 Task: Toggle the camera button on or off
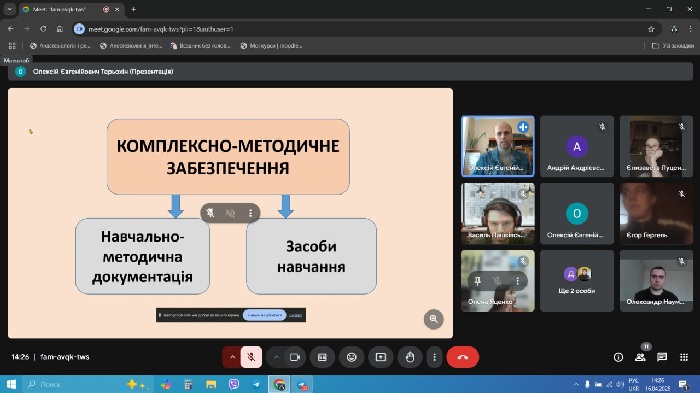[x=295, y=357]
